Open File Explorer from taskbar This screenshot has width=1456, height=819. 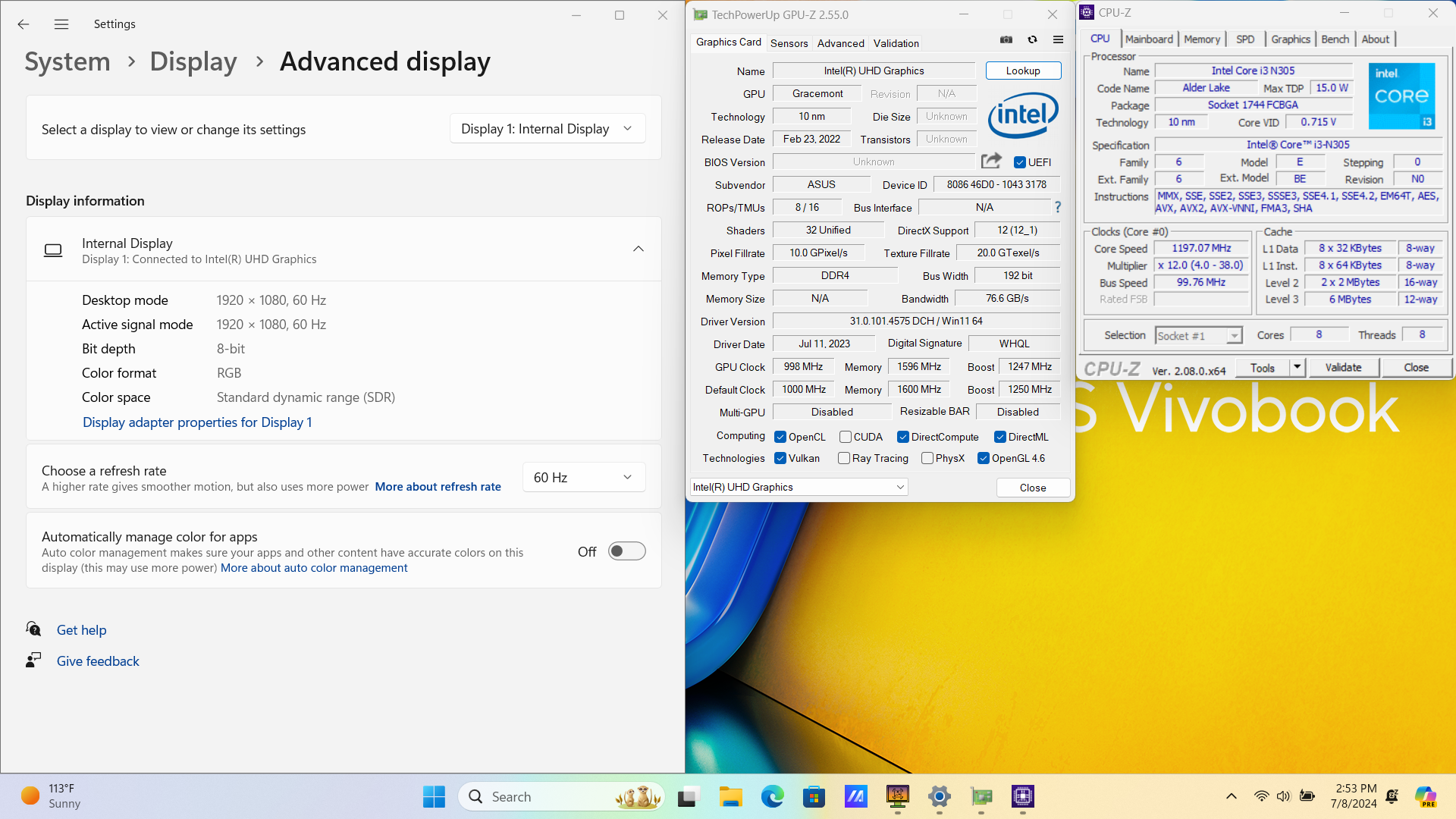[730, 796]
